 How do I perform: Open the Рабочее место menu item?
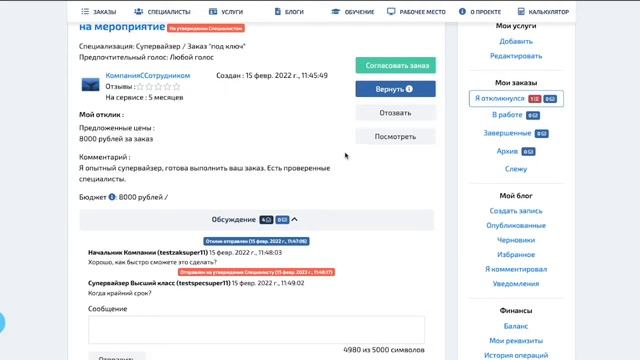tap(416, 12)
